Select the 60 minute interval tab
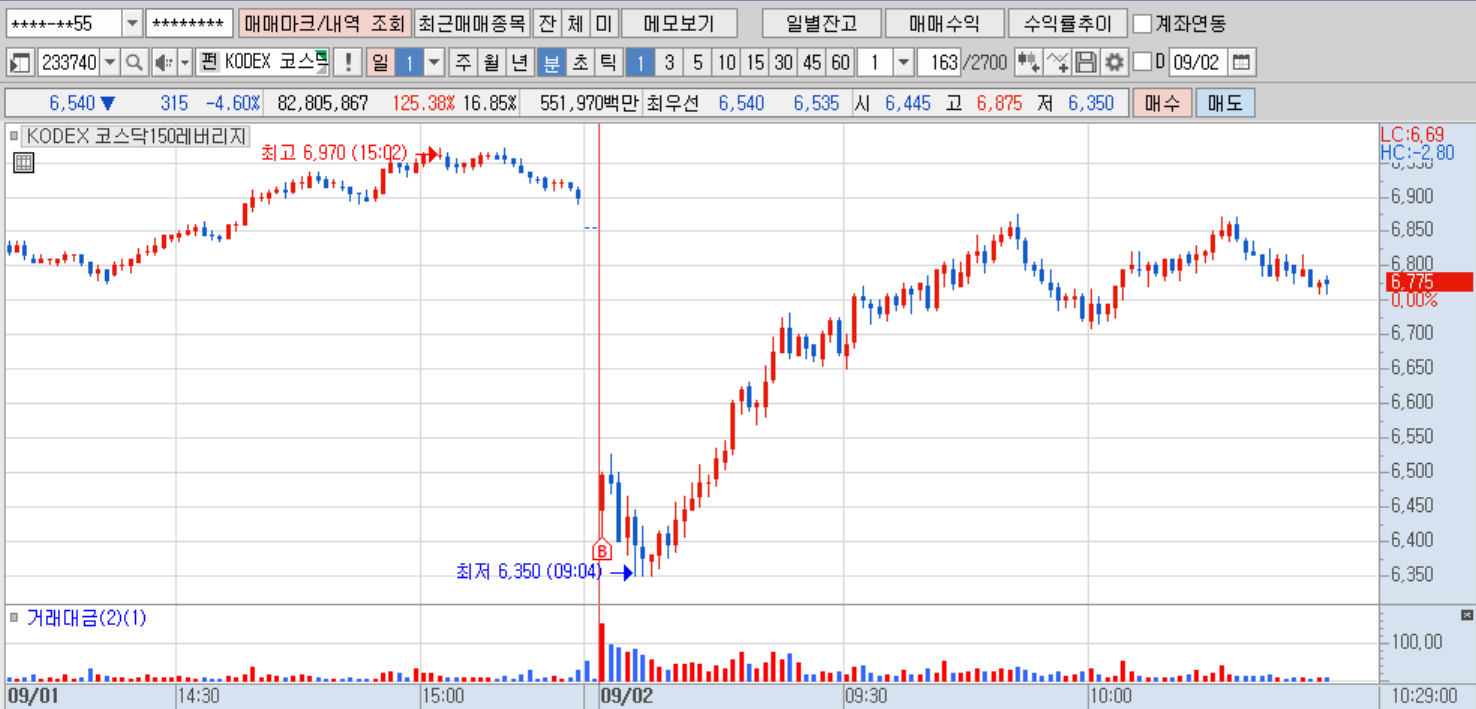The height and width of the screenshot is (709, 1476). [x=841, y=63]
